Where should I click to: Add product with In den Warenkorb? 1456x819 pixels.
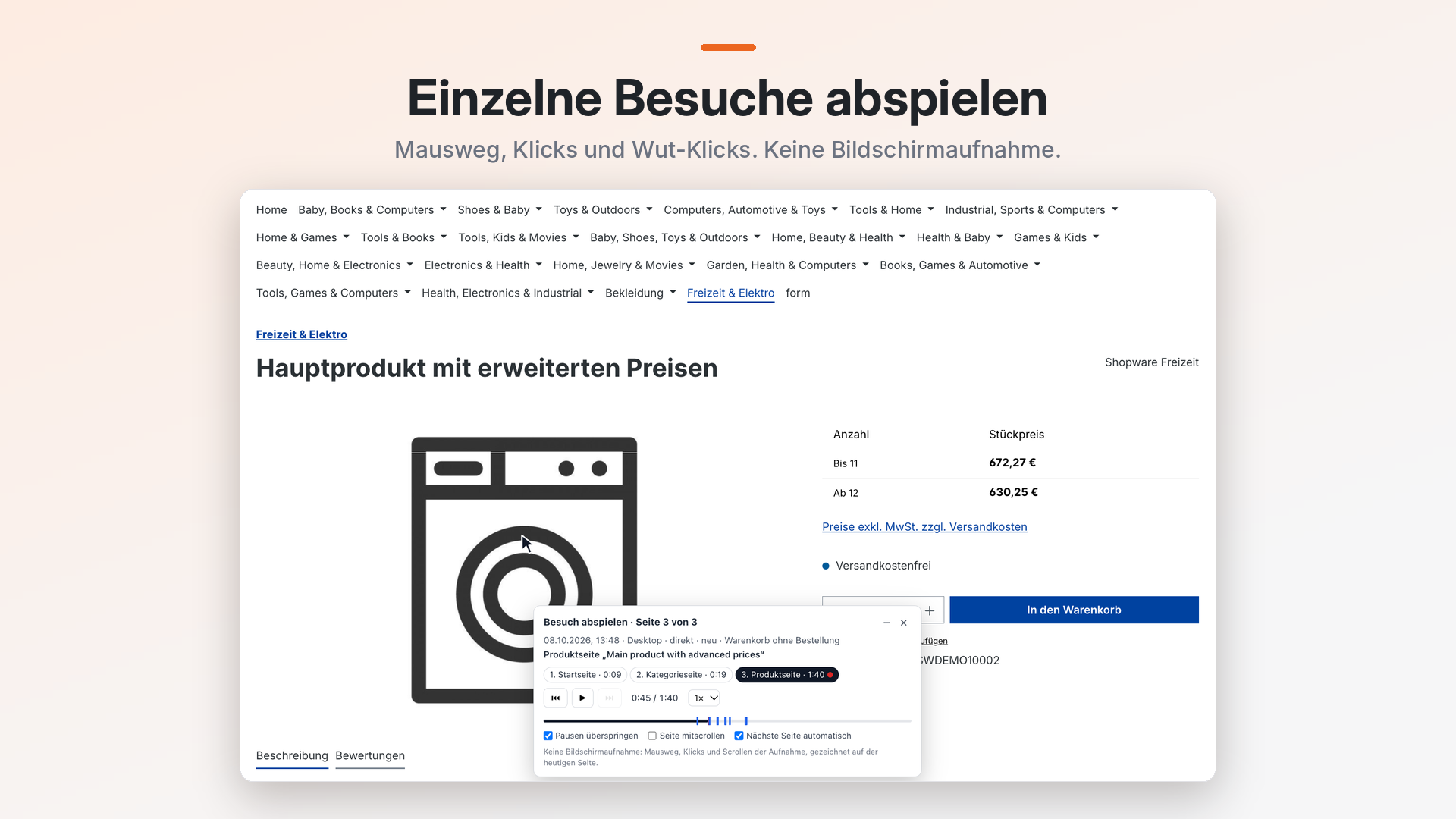point(1074,610)
